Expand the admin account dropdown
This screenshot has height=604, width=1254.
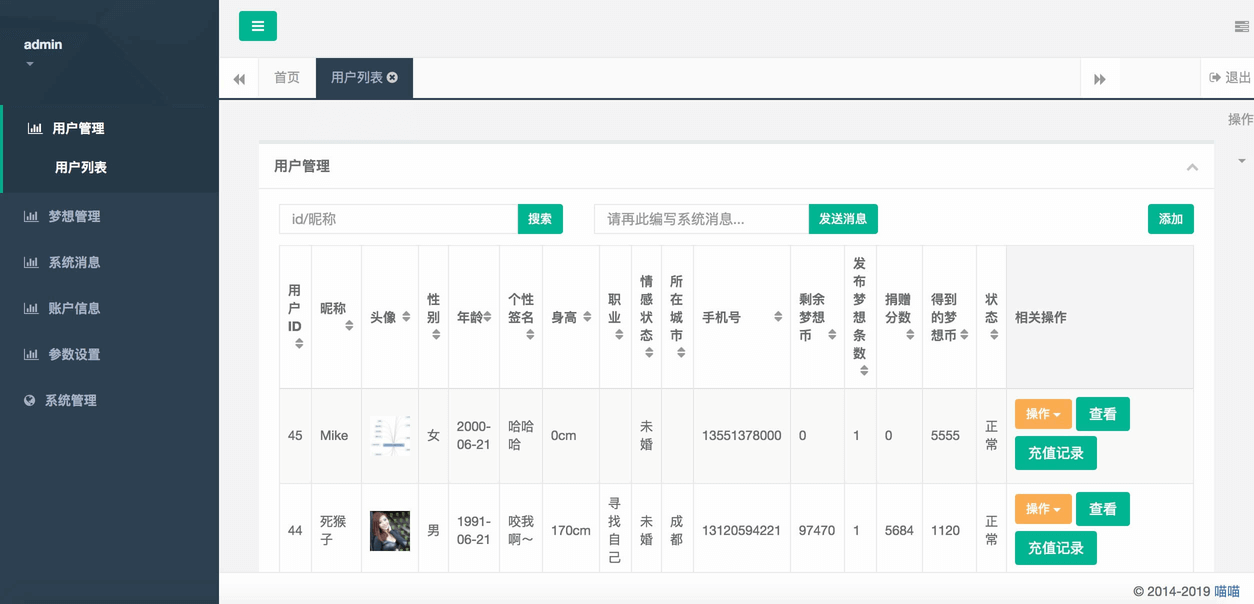(x=30, y=64)
